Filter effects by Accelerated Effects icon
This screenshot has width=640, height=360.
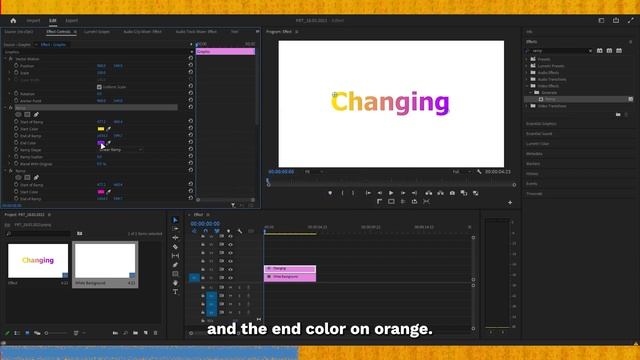(600, 51)
